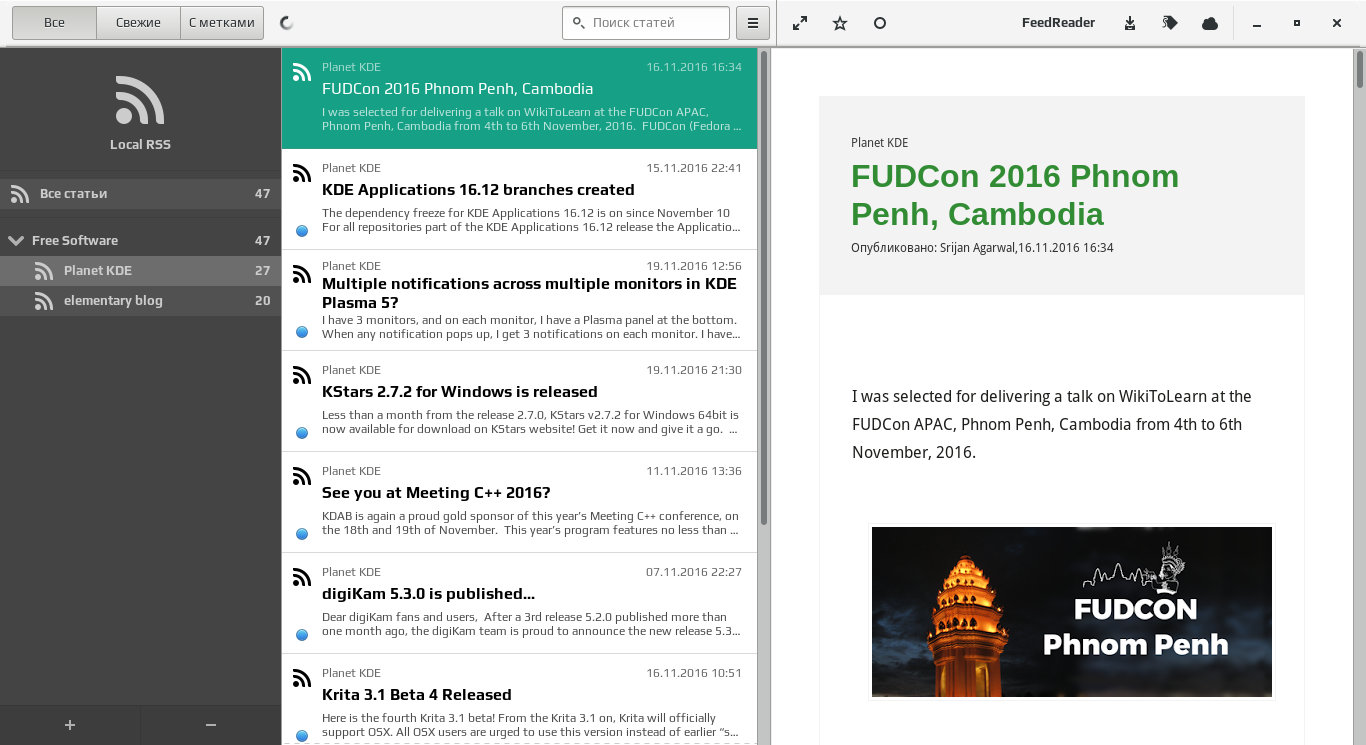Select the elementary blog feed

(140, 301)
